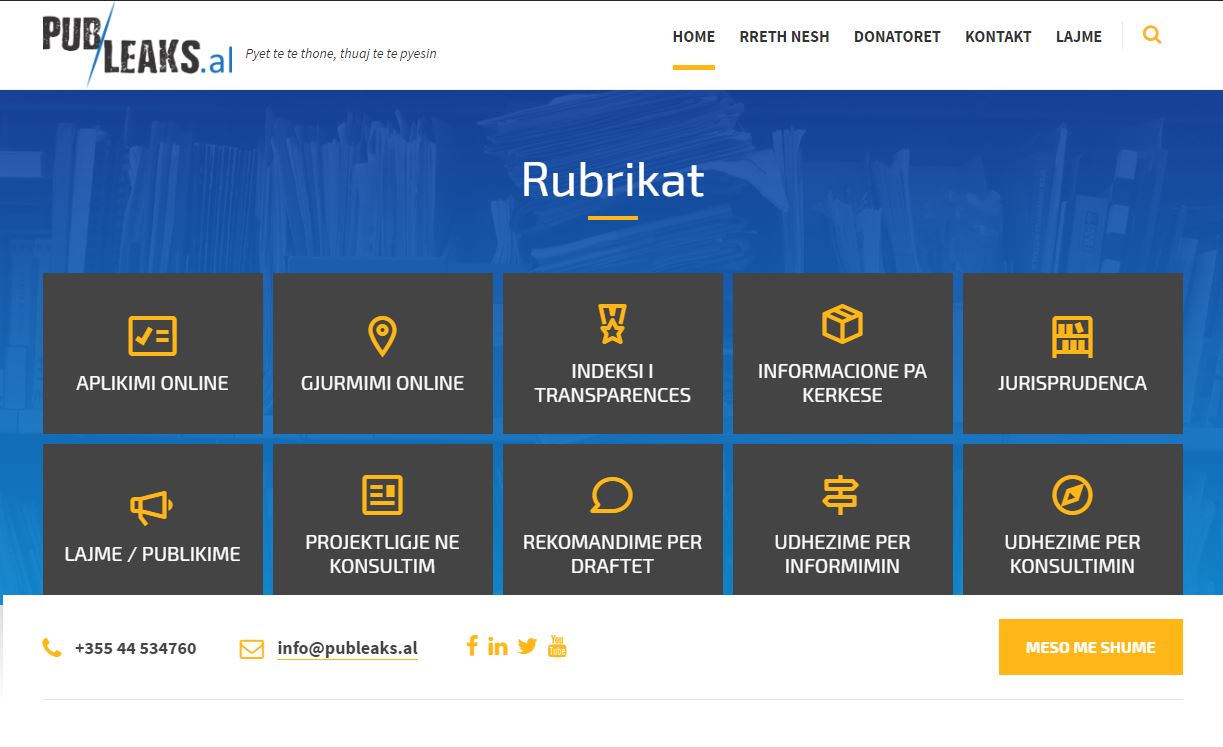Click the info@publeaks.al email link

pos(347,648)
